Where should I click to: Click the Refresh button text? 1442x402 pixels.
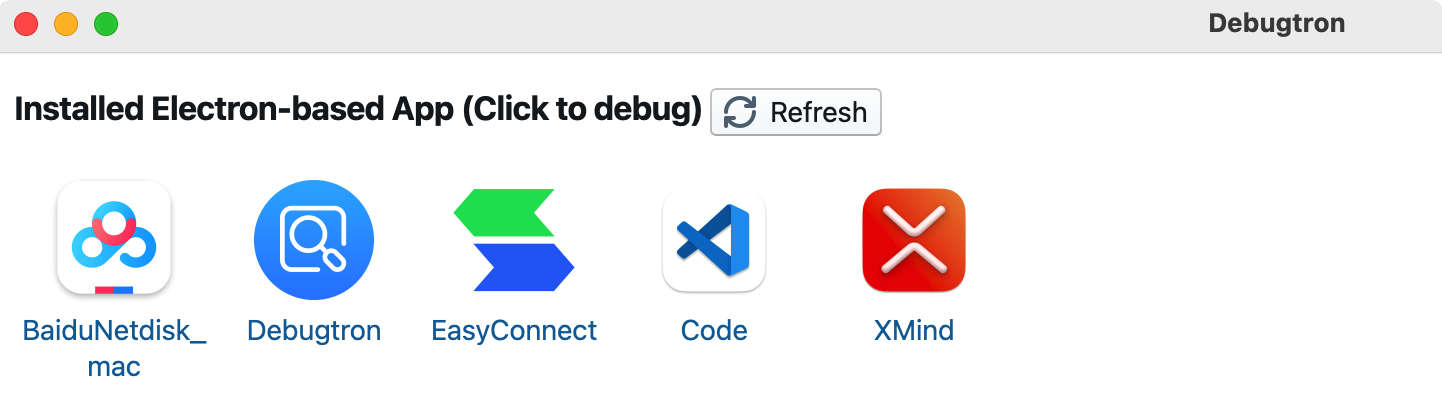pos(819,112)
